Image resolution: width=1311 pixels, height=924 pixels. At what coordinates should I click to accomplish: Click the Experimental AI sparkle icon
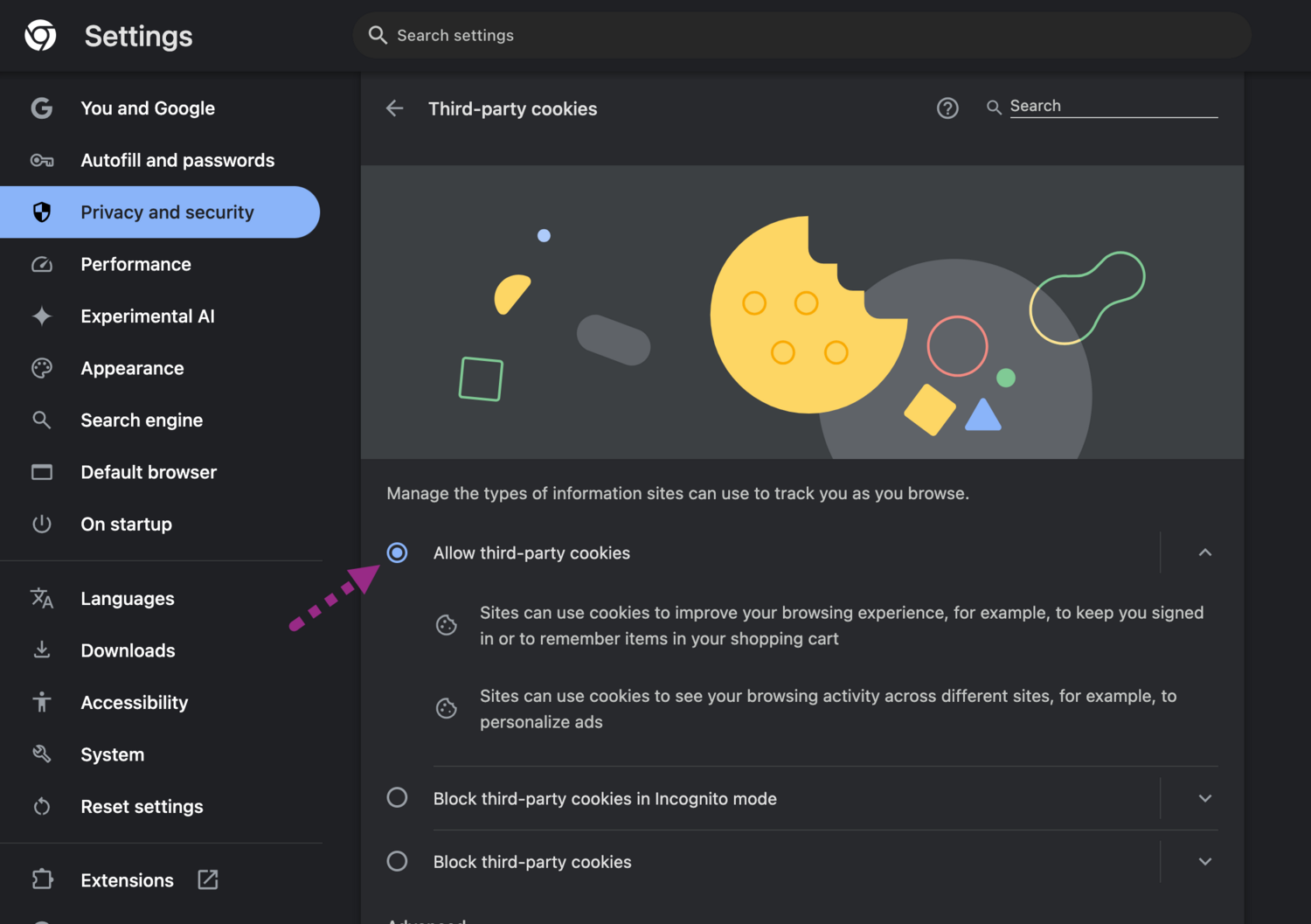tap(42, 316)
